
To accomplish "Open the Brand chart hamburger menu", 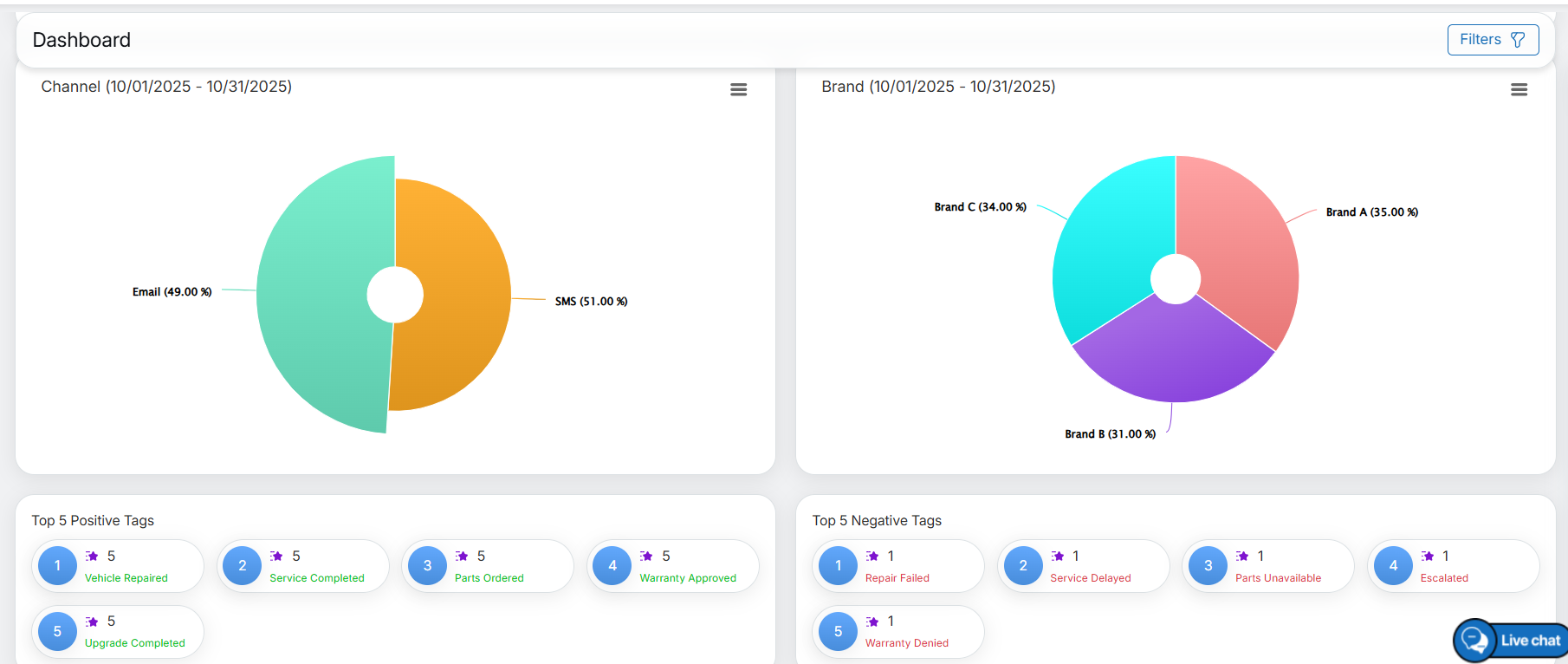I will point(1519,89).
